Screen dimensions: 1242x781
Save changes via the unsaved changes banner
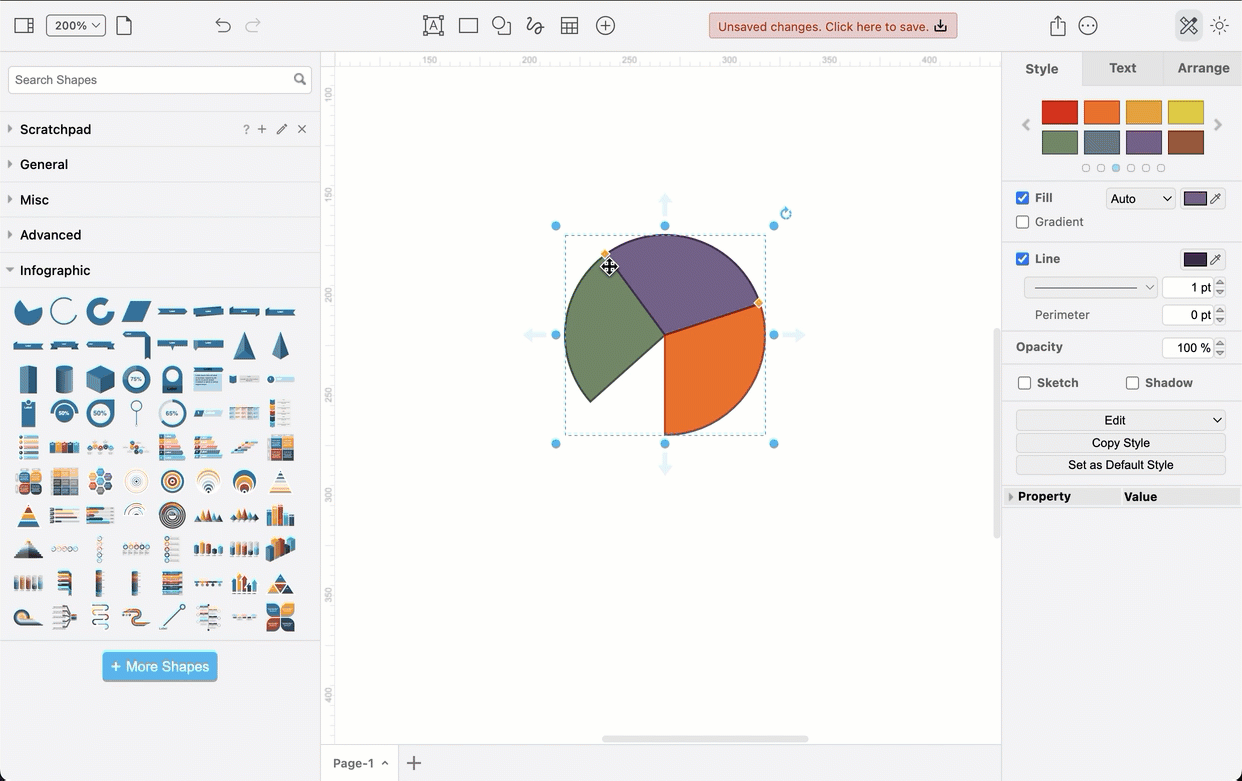coord(833,25)
